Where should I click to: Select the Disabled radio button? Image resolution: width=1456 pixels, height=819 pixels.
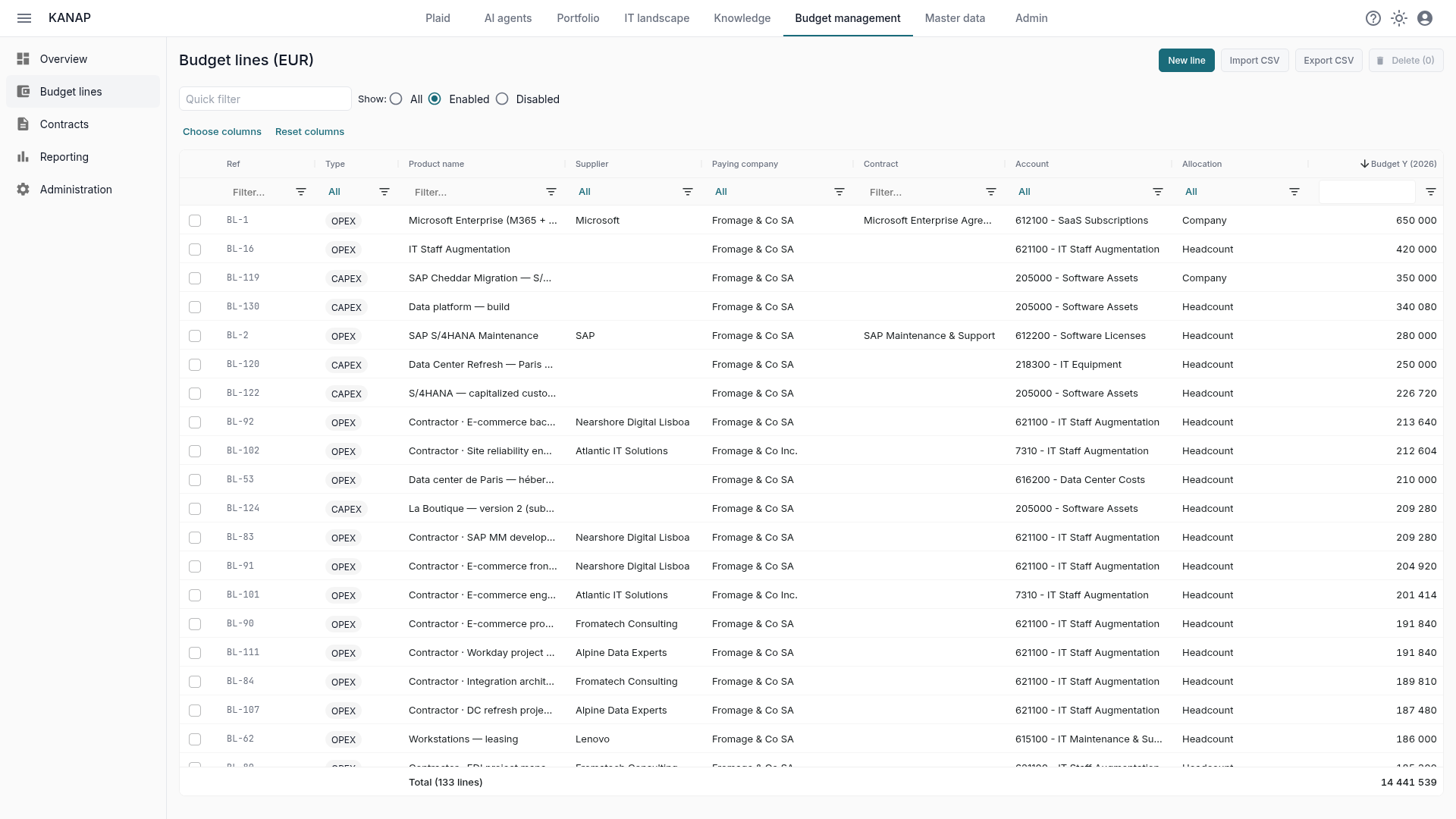coord(502,99)
